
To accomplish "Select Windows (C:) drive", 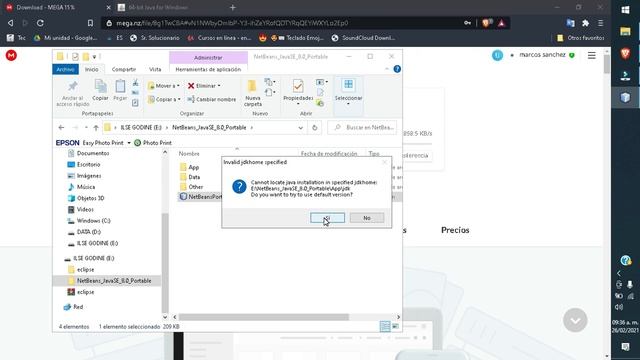I will pos(93,221).
